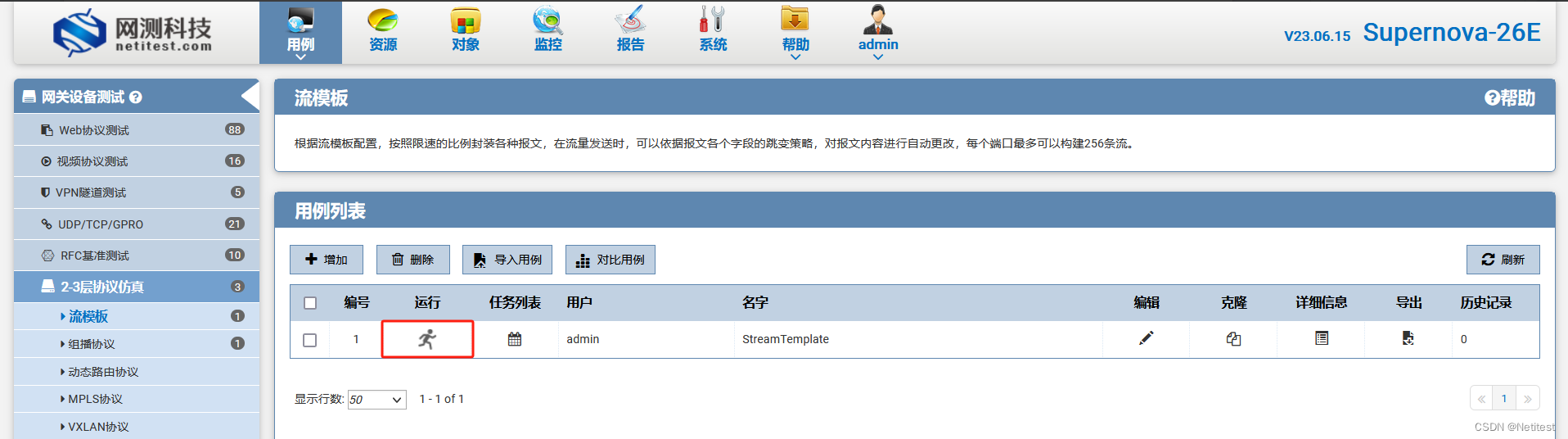Click the 删除 button
1568x439 pixels.
[x=412, y=260]
